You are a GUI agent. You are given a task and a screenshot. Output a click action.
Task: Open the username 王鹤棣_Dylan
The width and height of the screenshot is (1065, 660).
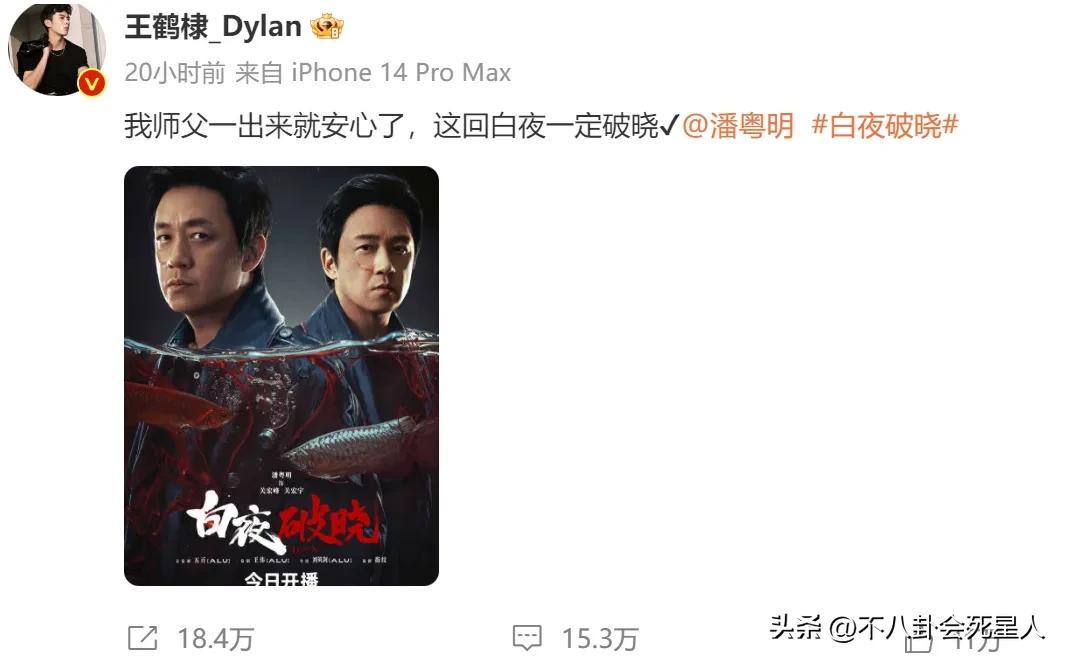pos(213,27)
